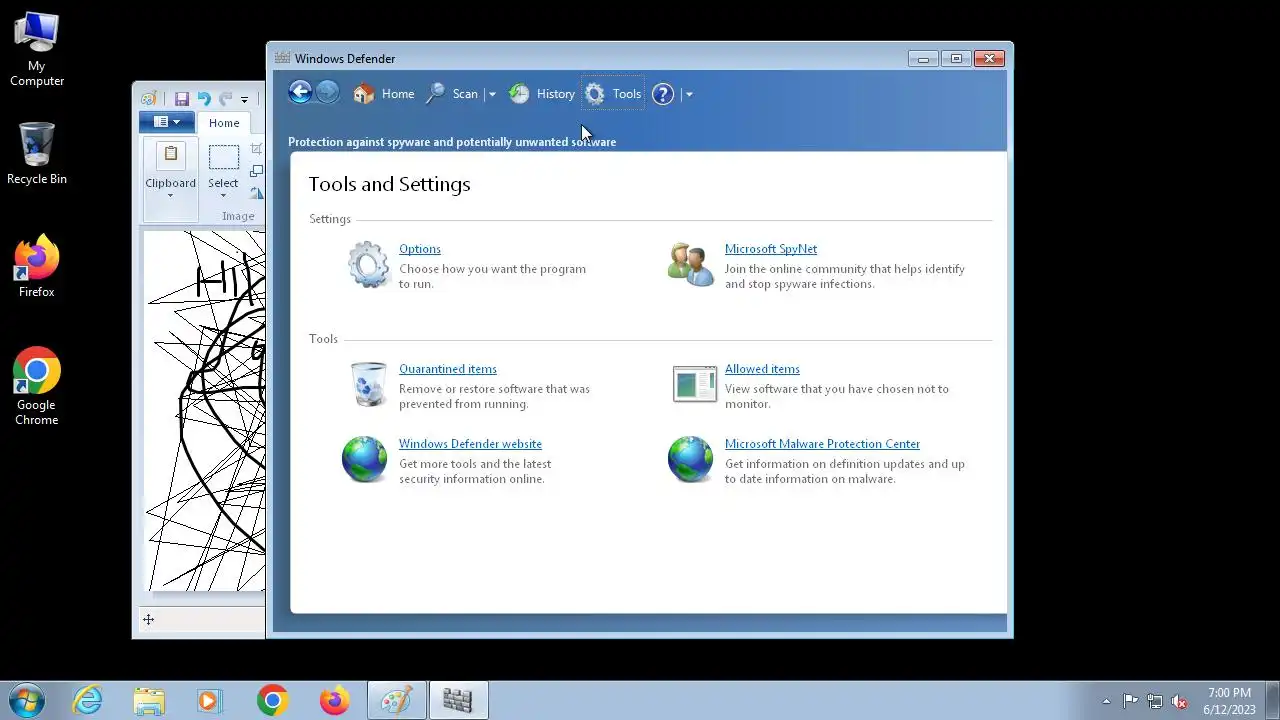Open the Paint application menu button
The height and width of the screenshot is (720, 1280).
click(x=167, y=122)
